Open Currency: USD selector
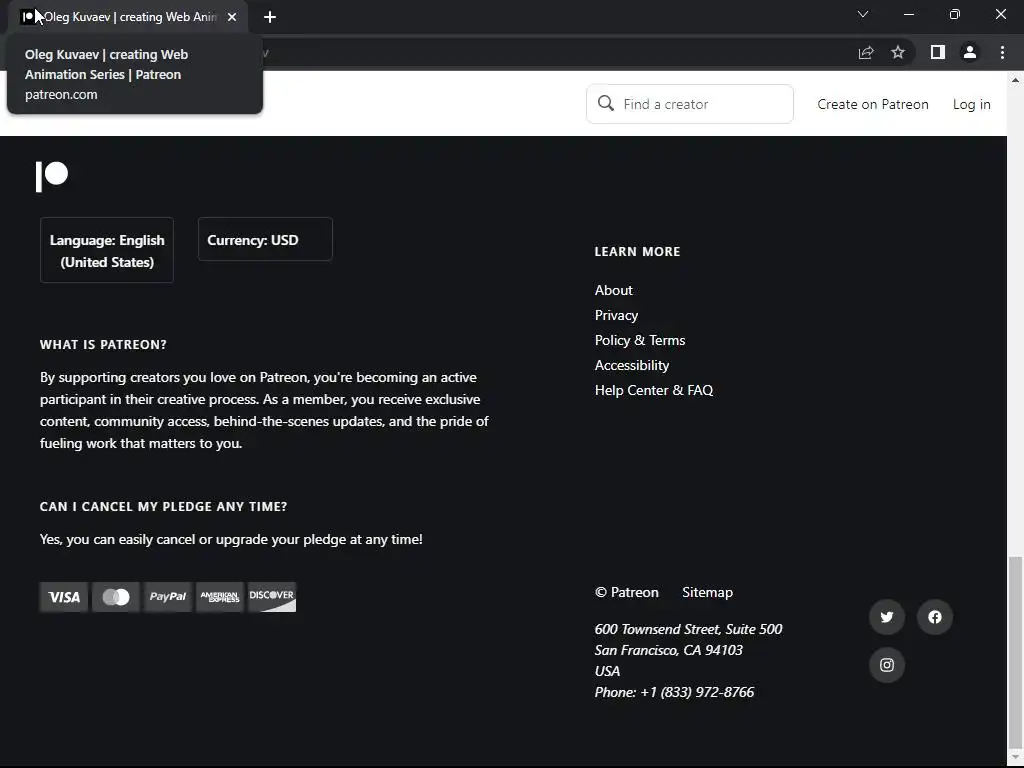Image resolution: width=1024 pixels, height=768 pixels. click(265, 239)
